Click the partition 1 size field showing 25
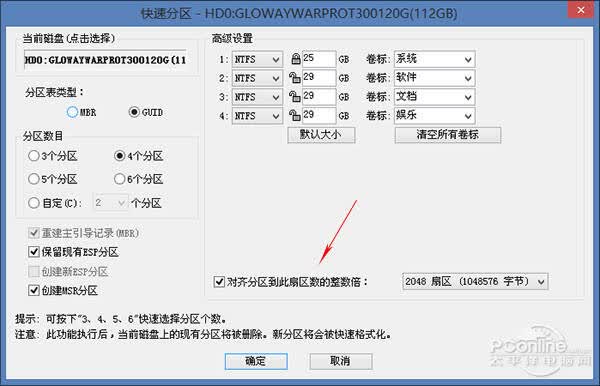The image size is (600, 386). [x=319, y=59]
